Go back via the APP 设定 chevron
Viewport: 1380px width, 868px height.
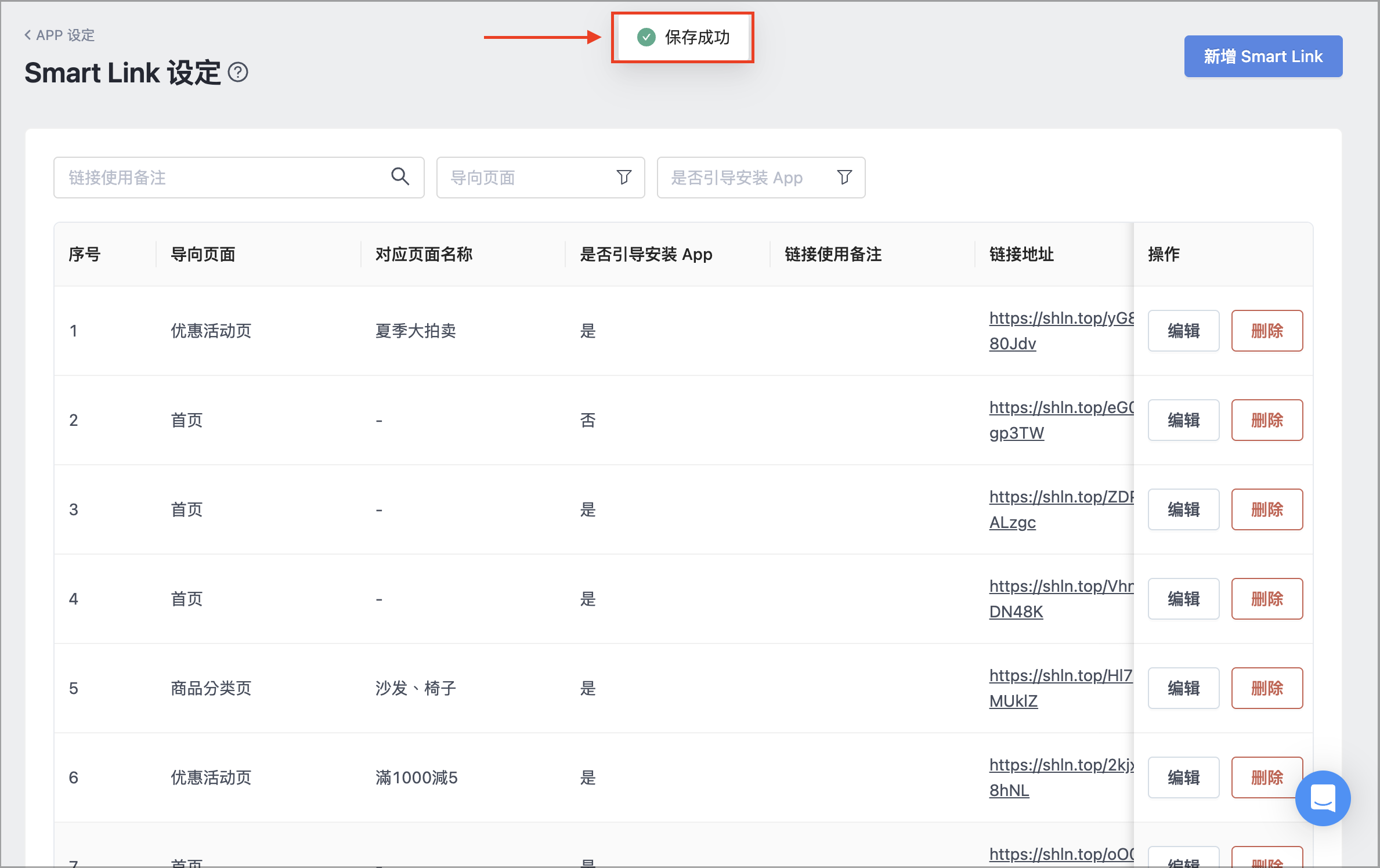pos(27,35)
